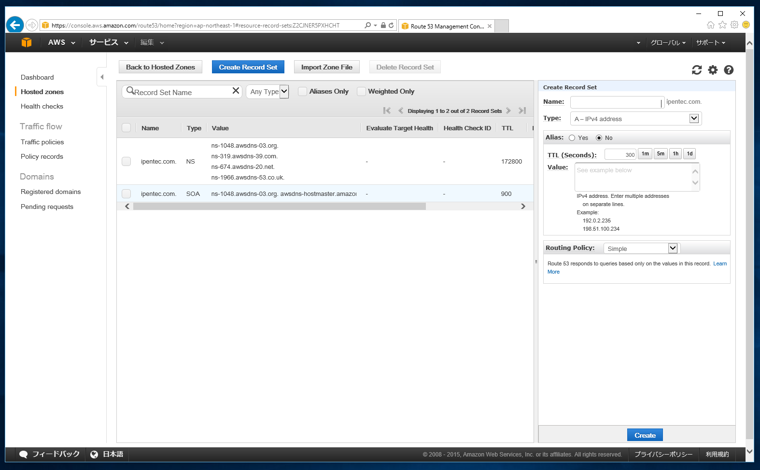Go back with browser back arrow
Image resolution: width=760 pixels, height=470 pixels.
(15, 25)
